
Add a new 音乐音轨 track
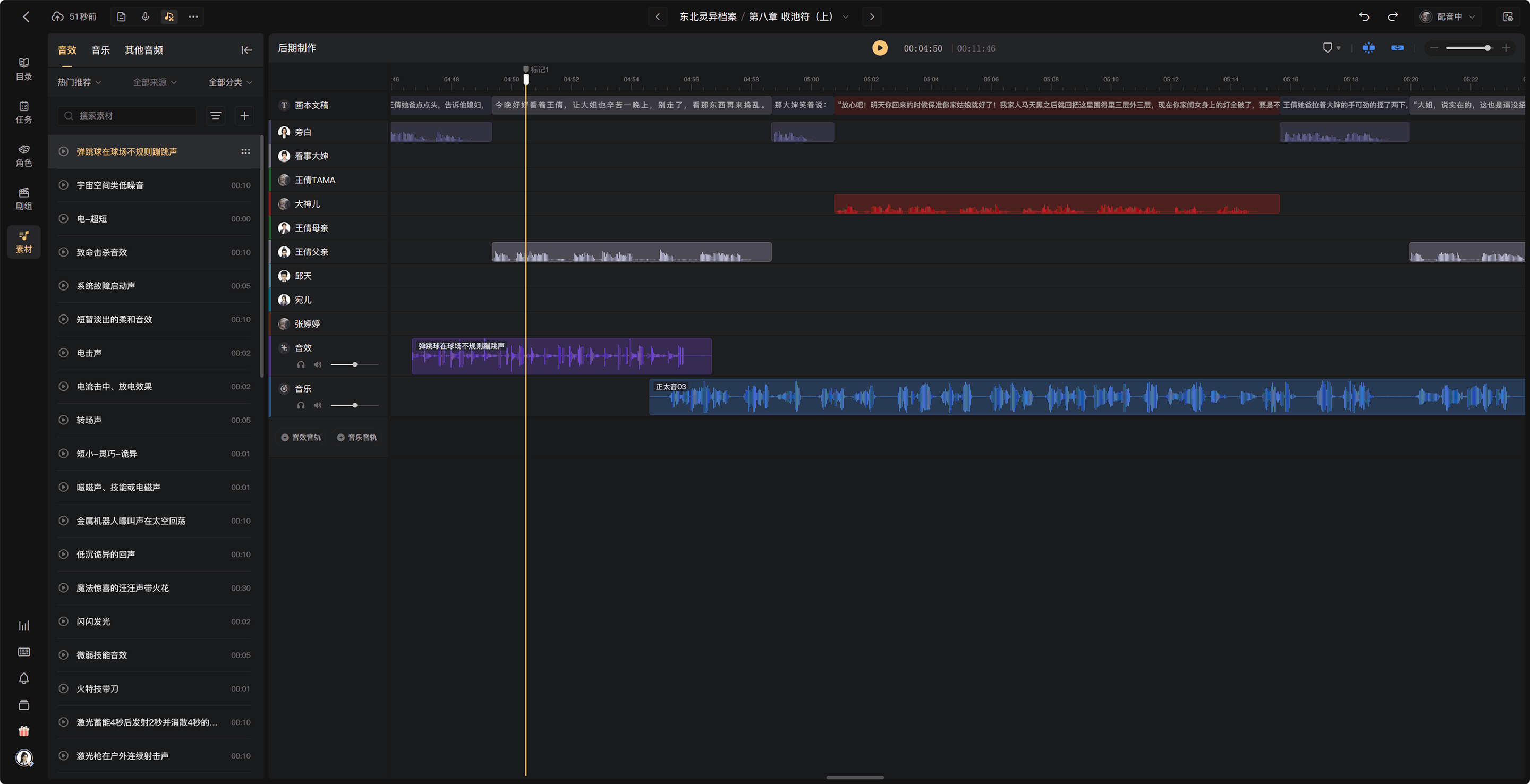357,438
